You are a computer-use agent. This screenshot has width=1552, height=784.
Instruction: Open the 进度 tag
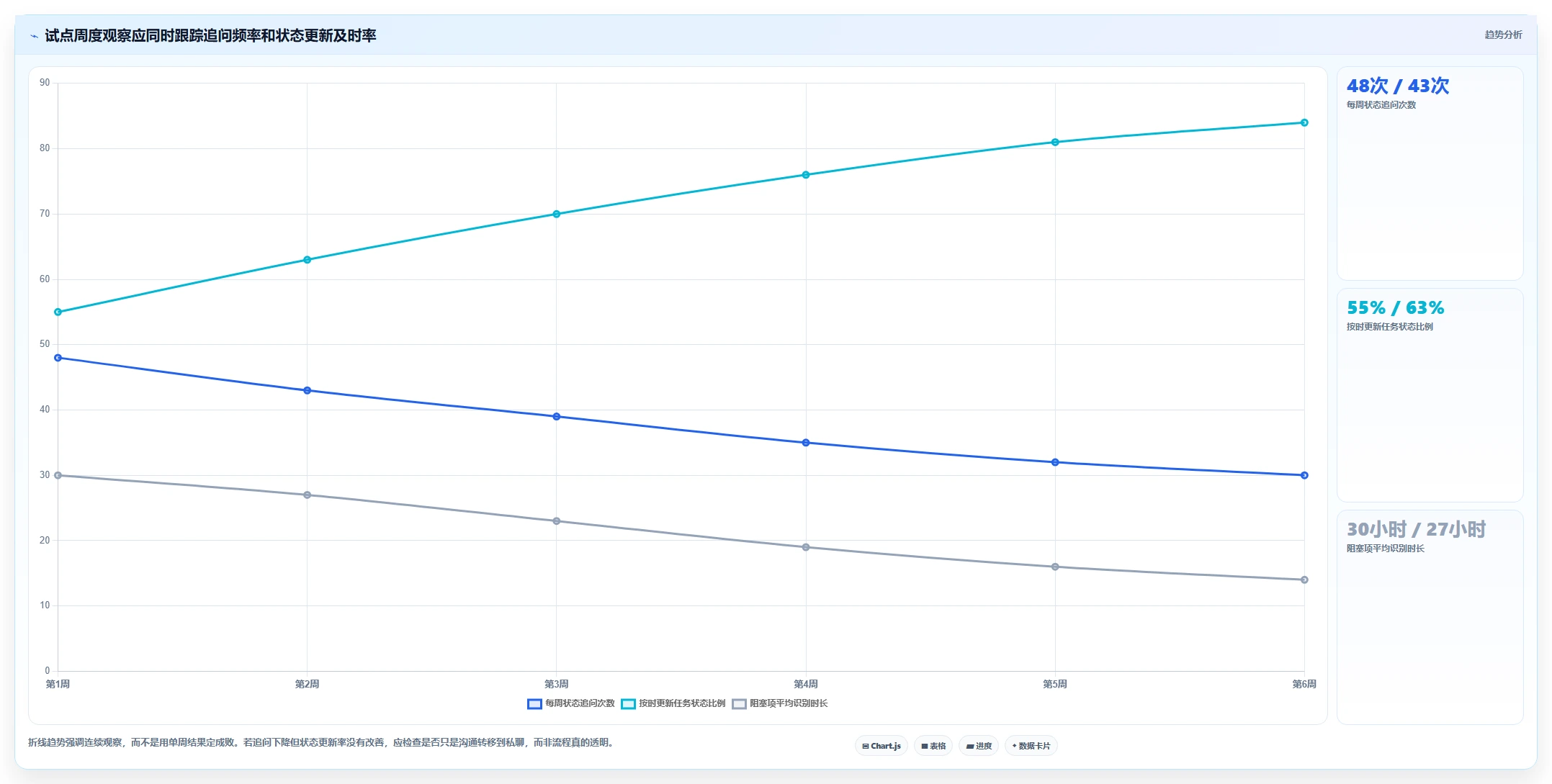coord(979,746)
